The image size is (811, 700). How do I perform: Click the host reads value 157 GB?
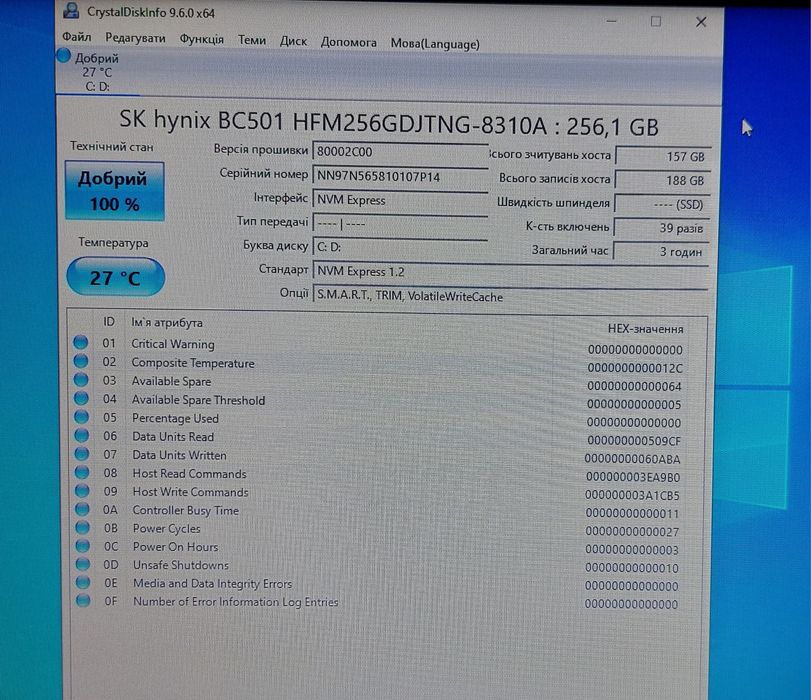(664, 156)
